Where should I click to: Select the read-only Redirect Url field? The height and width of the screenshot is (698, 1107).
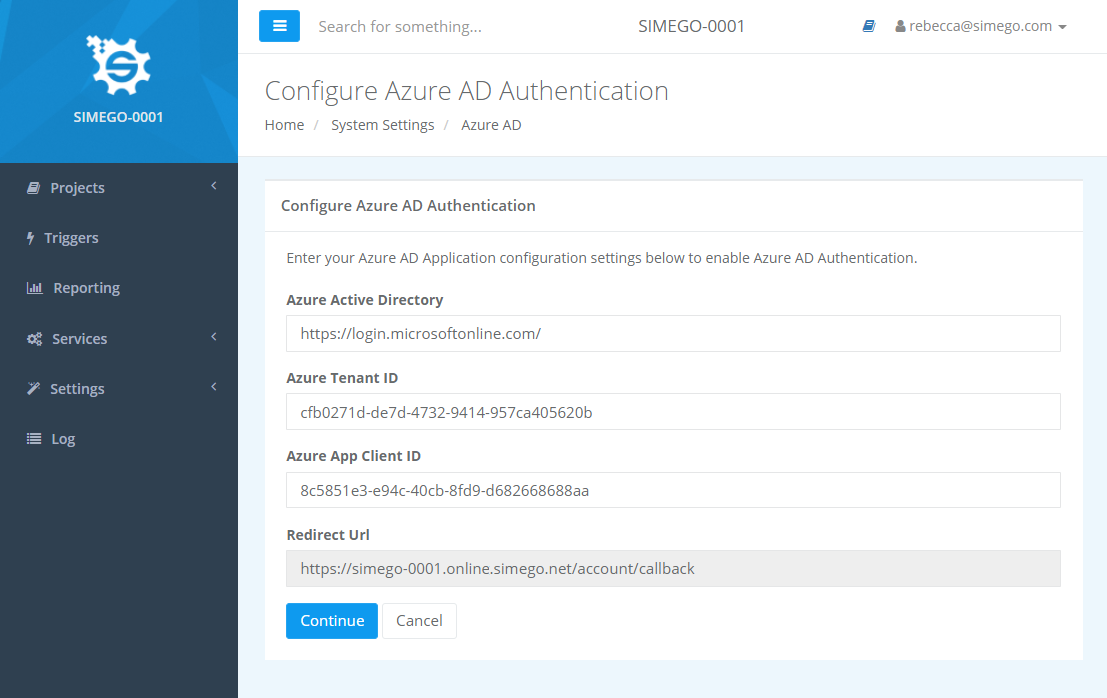673,568
